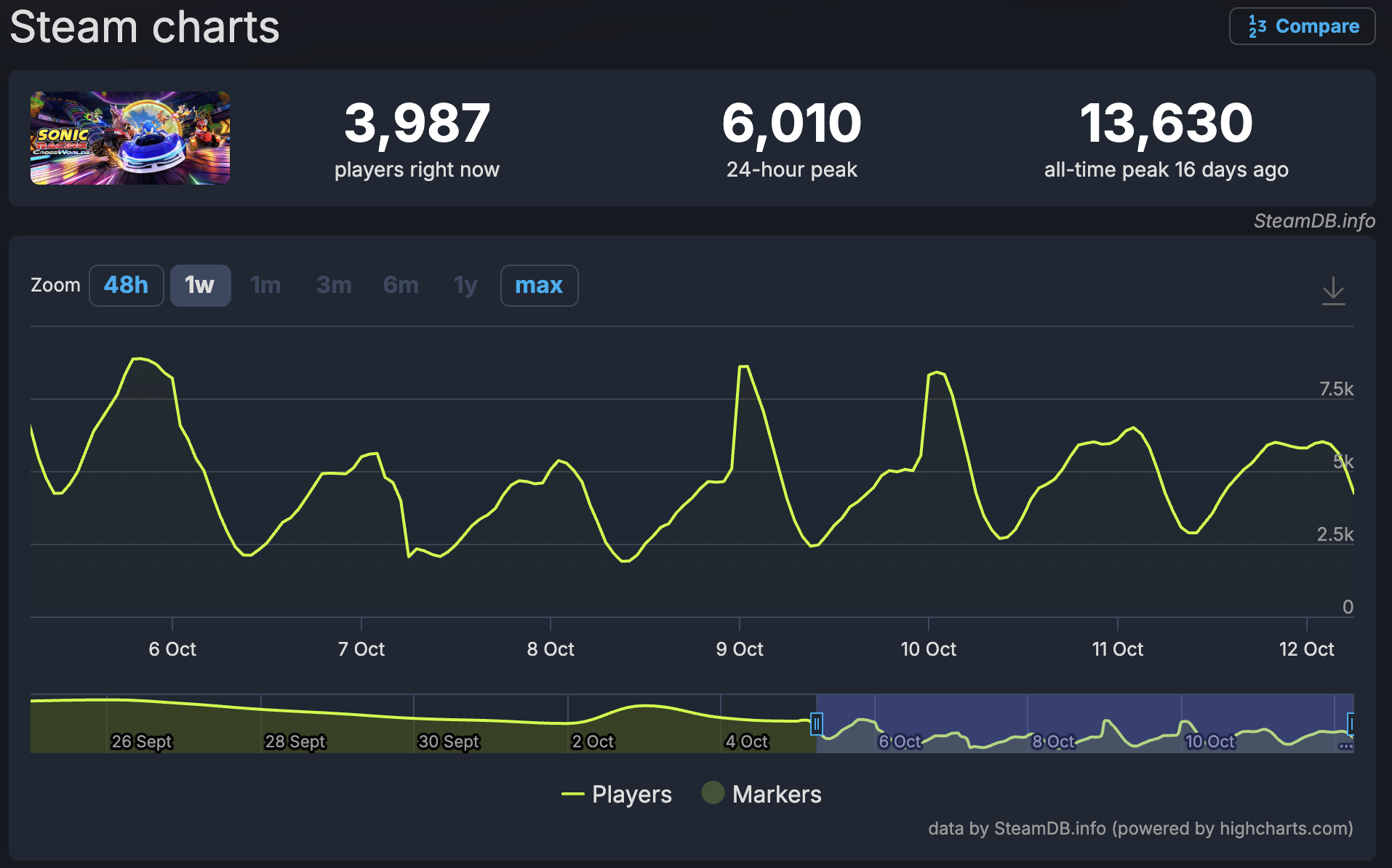Click the SteamDB.info credit link
This screenshot has width=1392, height=868.
pyautogui.click(x=1314, y=221)
